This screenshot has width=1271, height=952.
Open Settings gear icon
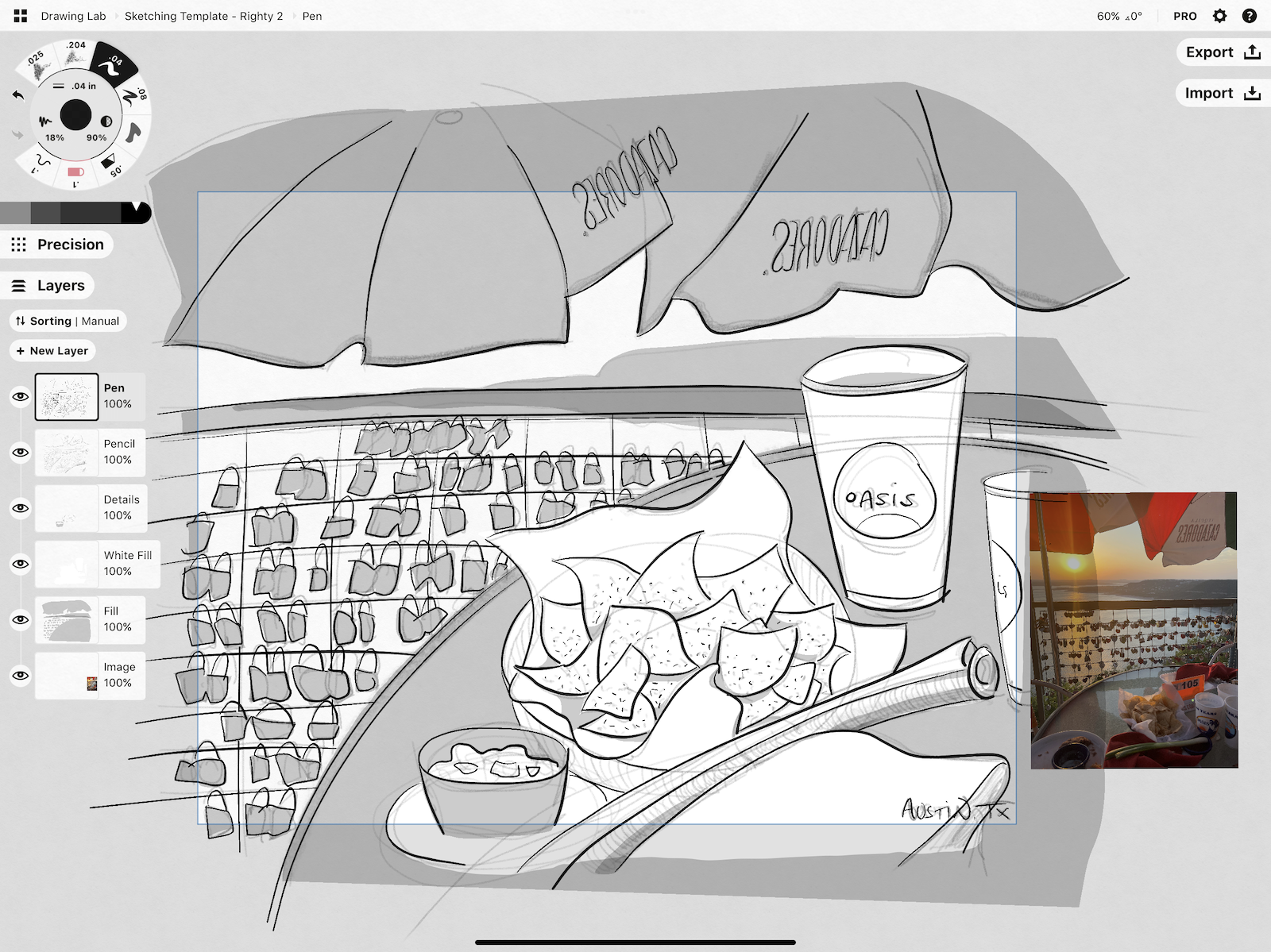coord(1219,16)
